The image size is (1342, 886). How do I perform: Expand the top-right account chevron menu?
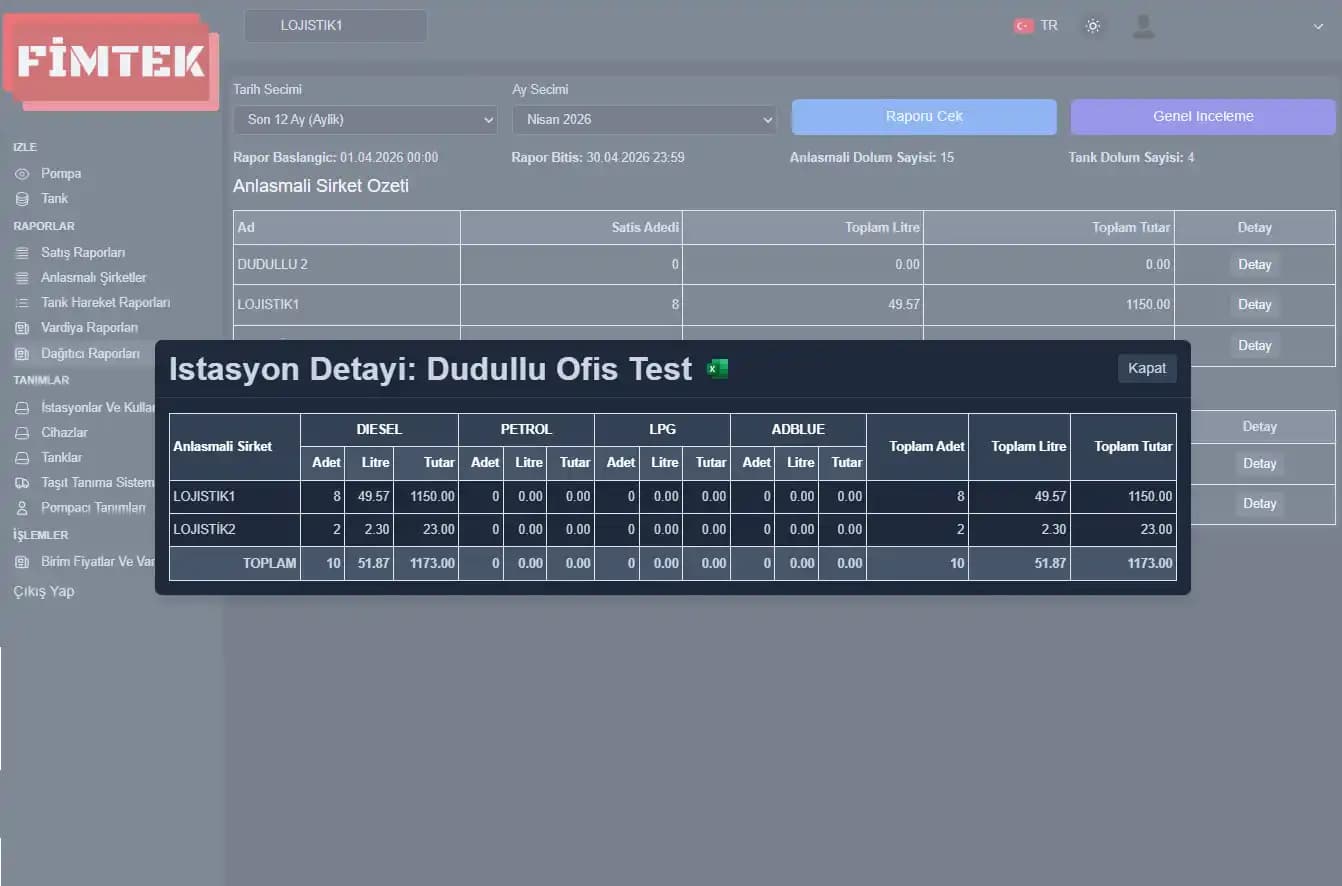(x=1318, y=27)
